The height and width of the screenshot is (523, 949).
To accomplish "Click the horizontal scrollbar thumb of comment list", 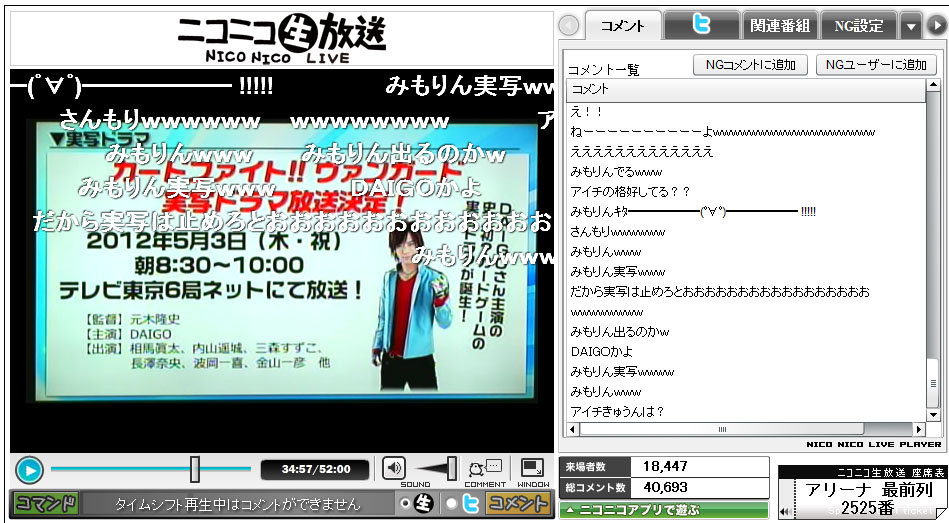I will [722, 429].
